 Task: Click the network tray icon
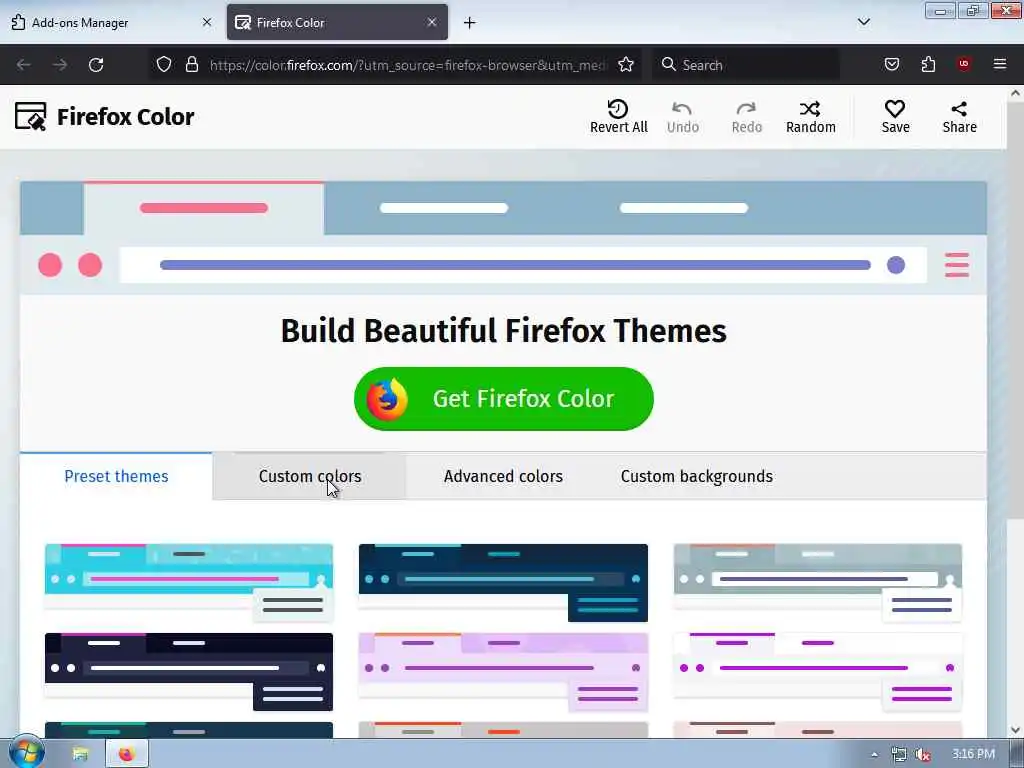click(899, 754)
